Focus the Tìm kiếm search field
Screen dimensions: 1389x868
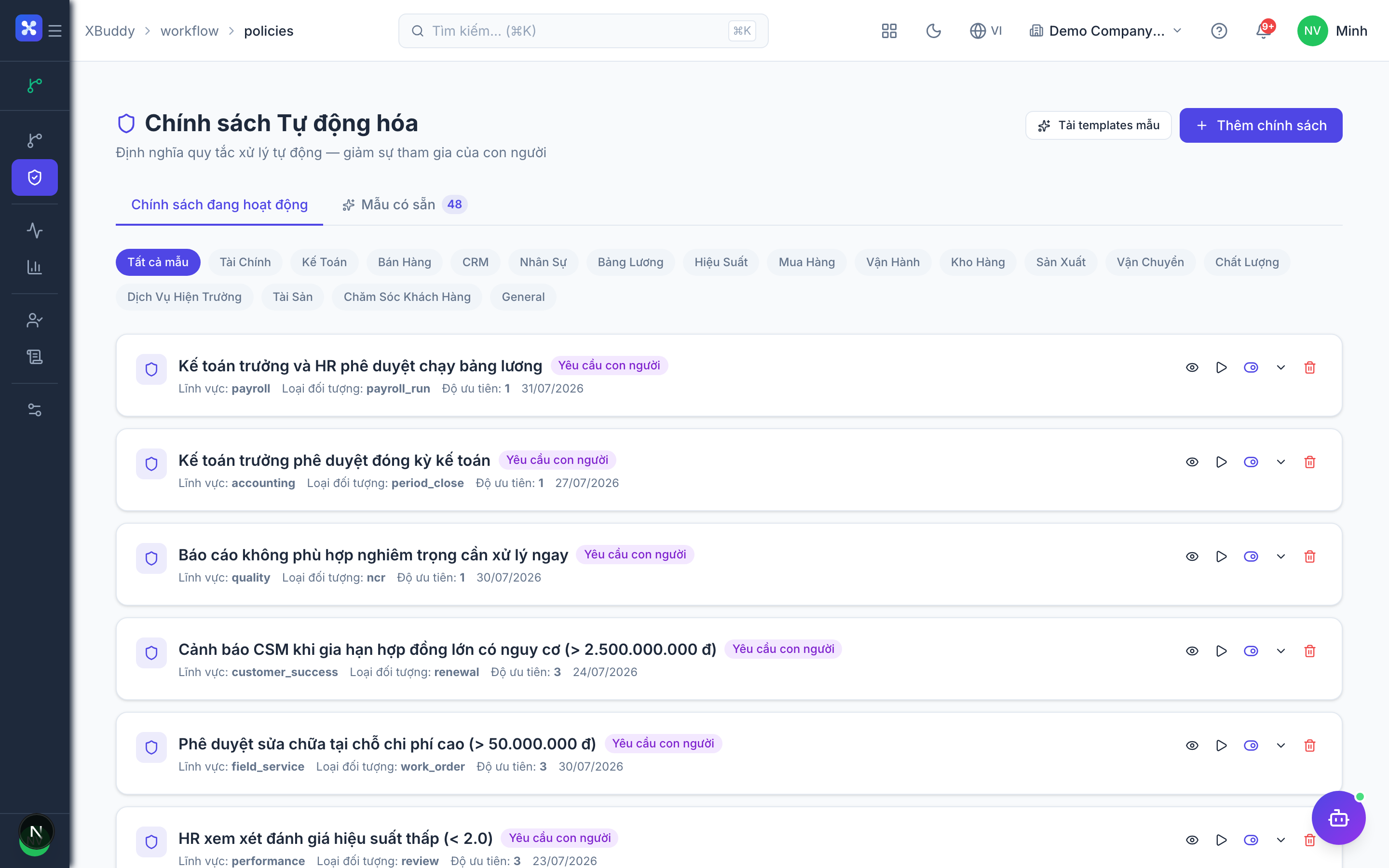pyautogui.click(x=583, y=31)
